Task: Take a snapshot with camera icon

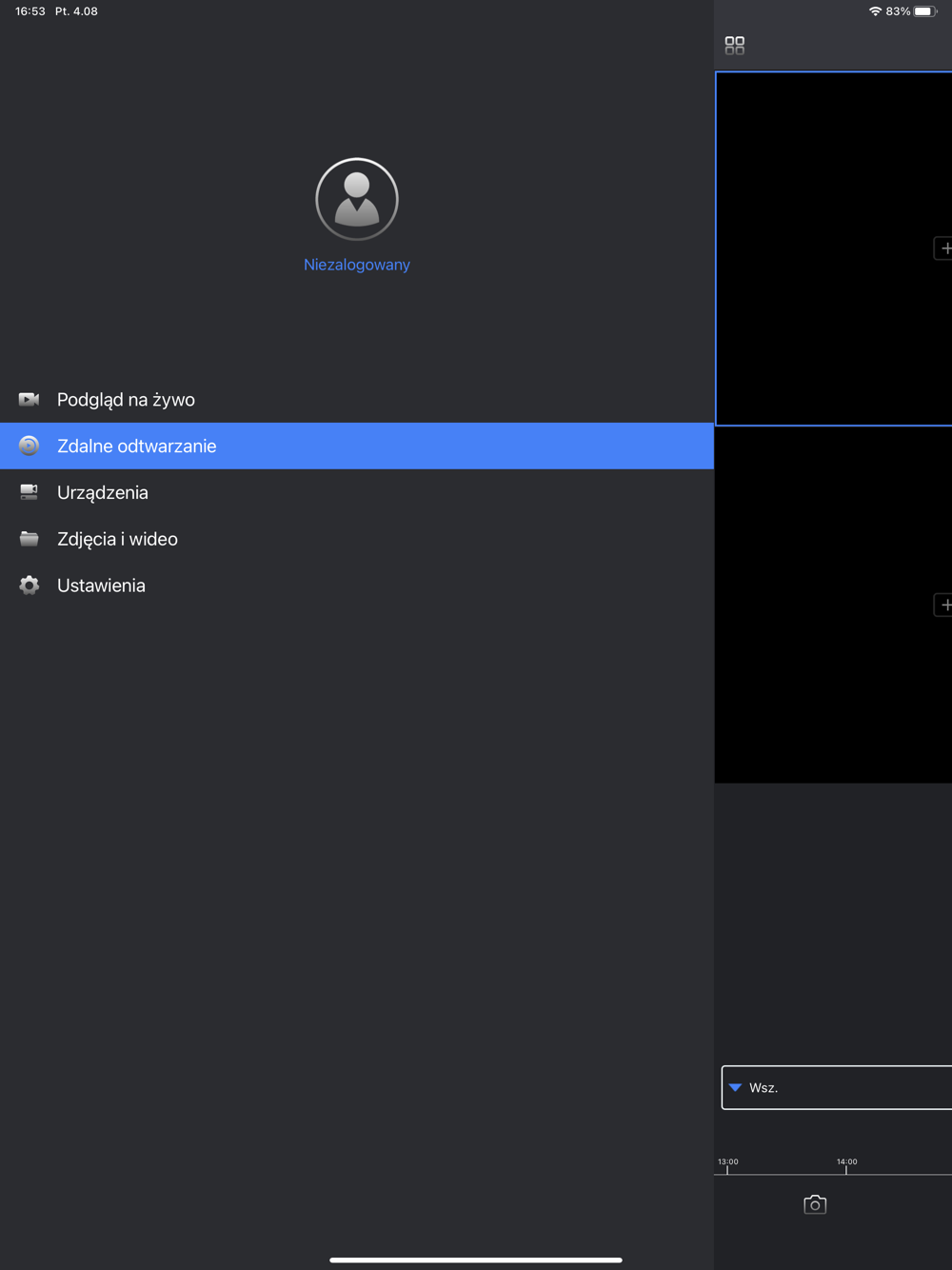Action: click(x=815, y=1204)
